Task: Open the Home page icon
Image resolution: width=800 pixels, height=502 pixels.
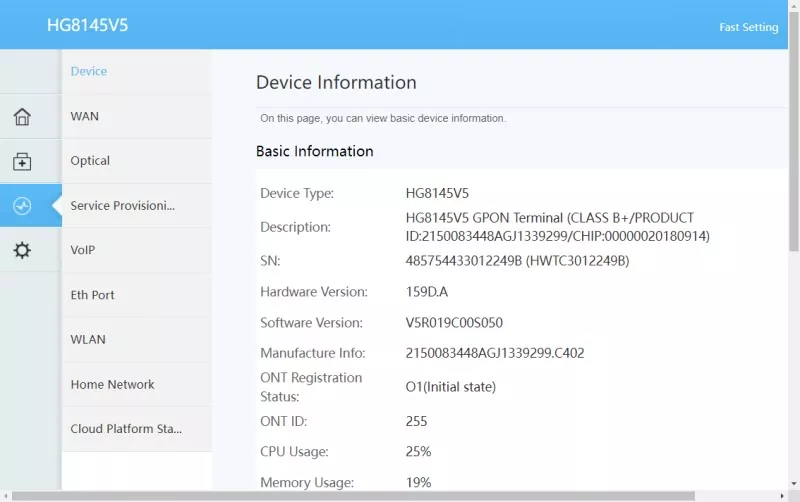Action: click(22, 117)
